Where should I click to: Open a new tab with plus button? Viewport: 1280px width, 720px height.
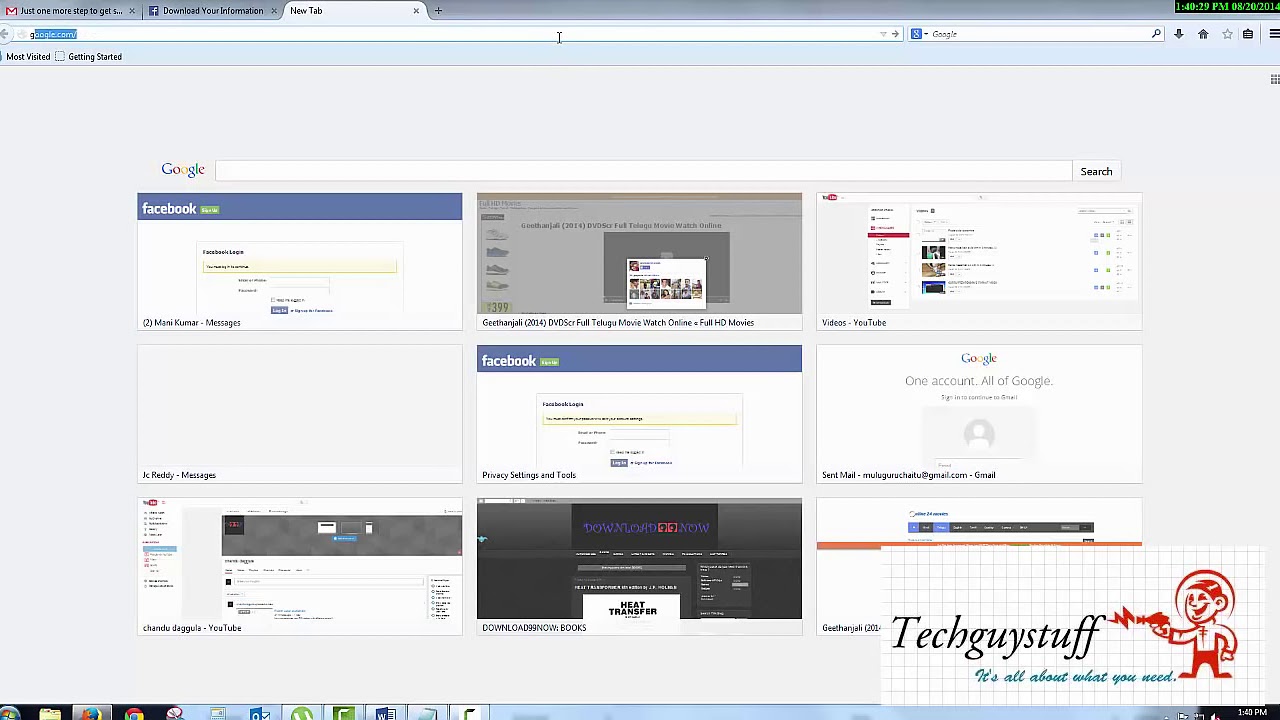click(x=438, y=11)
